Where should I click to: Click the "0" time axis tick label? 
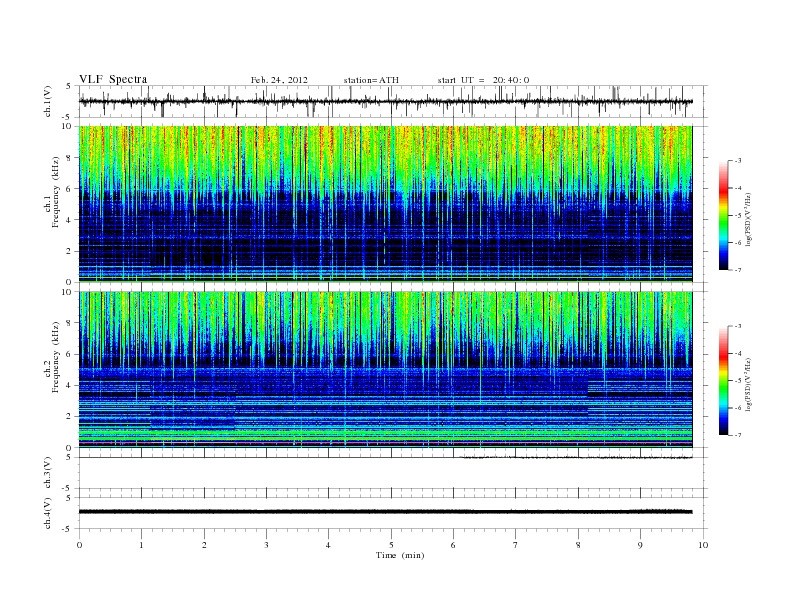(79, 545)
